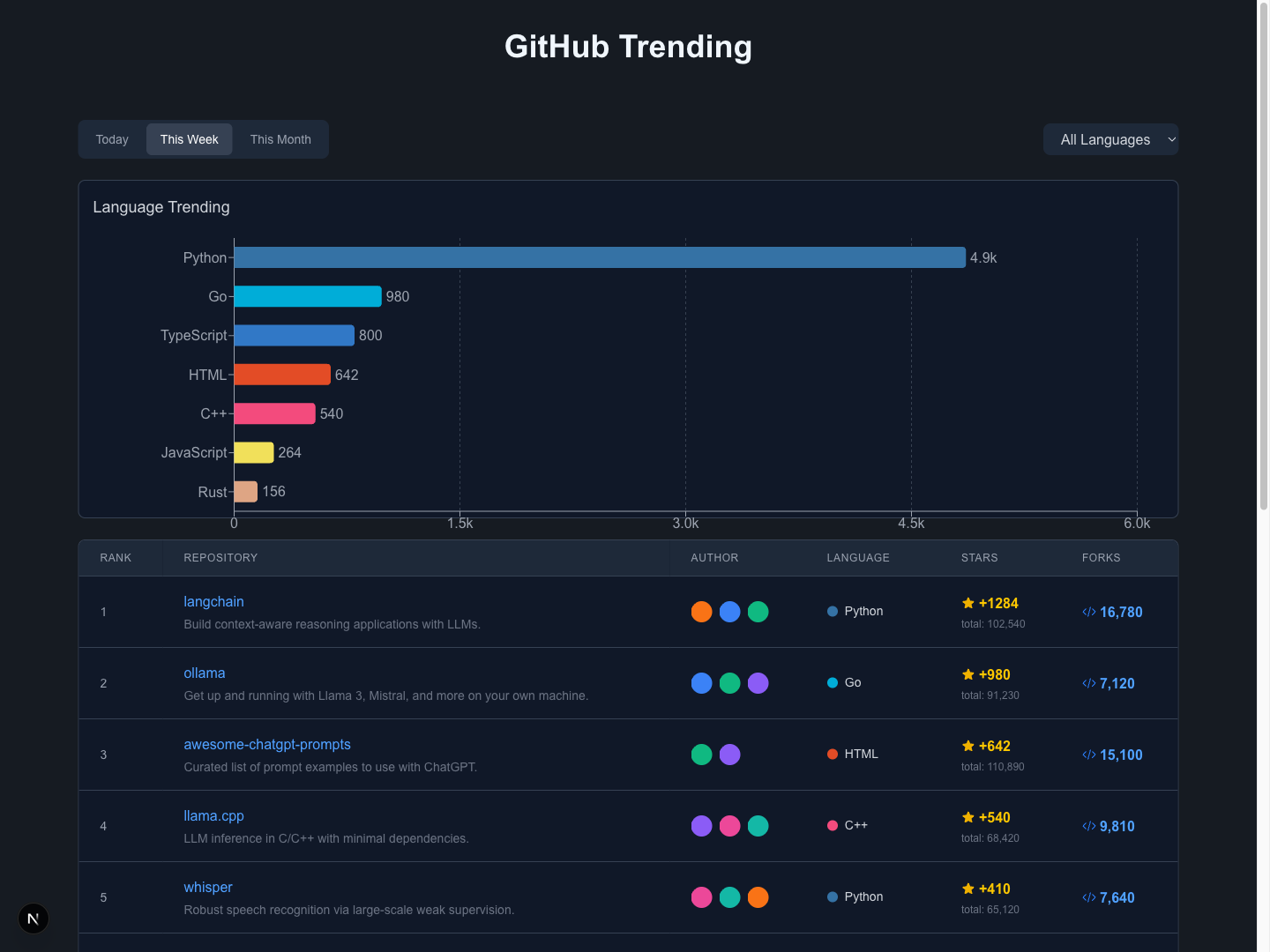Image resolution: width=1270 pixels, height=952 pixels.
Task: Click the Go language label in ollama row
Action: (853, 682)
